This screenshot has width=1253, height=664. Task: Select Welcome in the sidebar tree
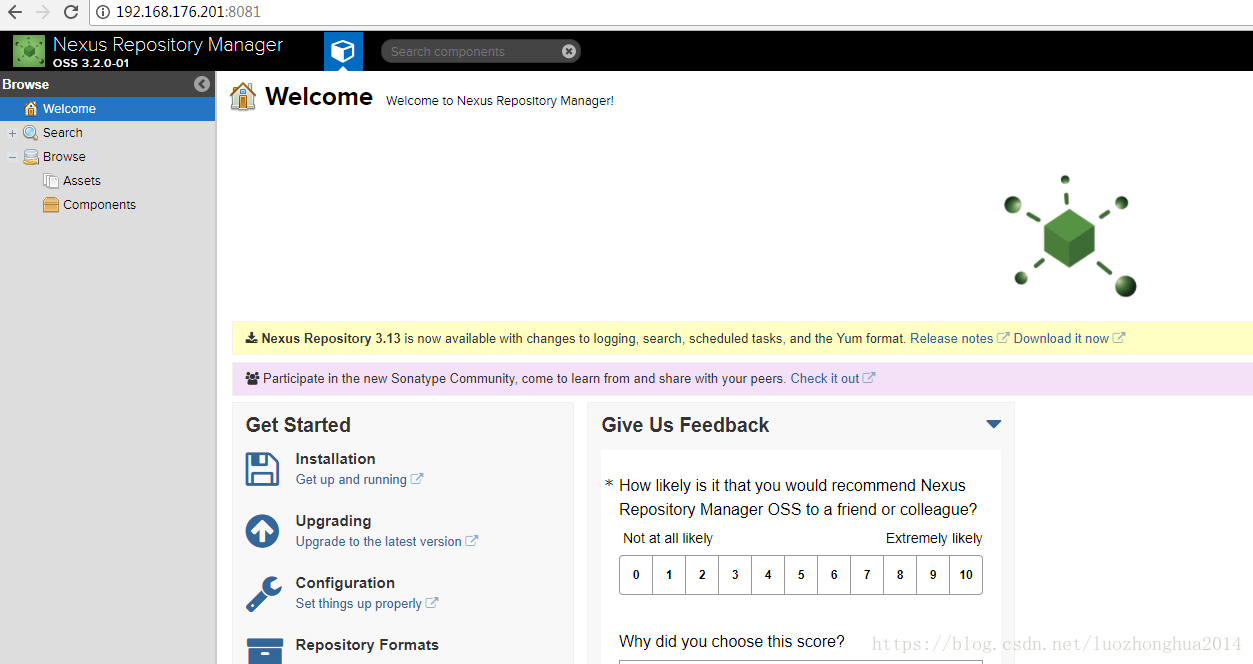click(x=107, y=109)
